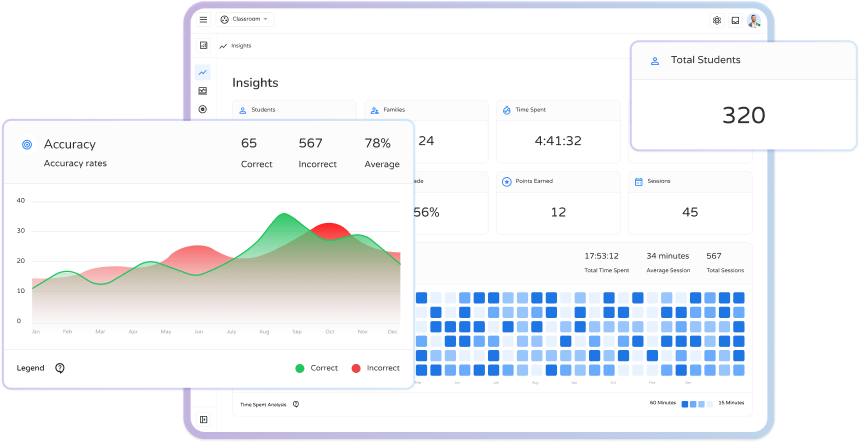
Task: Click the circular target sidebar icon
Action: click(203, 109)
